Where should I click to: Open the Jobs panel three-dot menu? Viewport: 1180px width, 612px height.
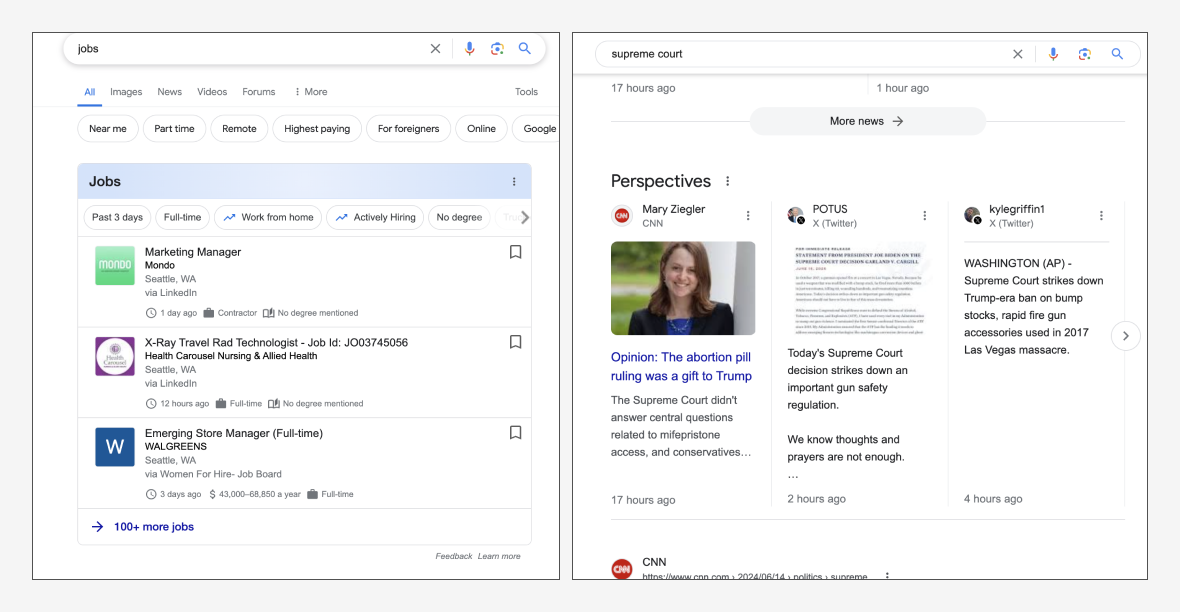[514, 181]
